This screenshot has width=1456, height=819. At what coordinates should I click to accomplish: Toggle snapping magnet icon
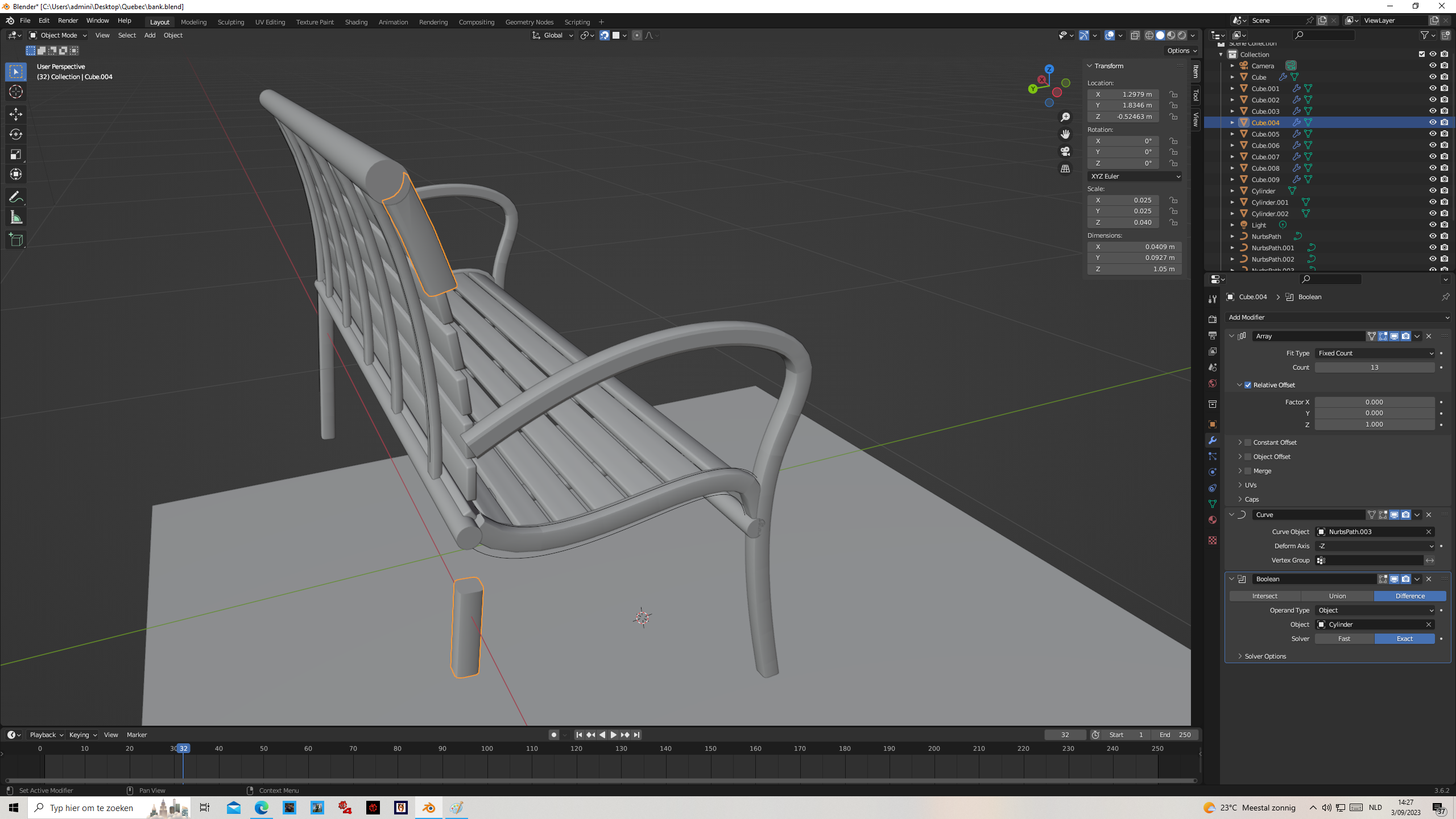(605, 35)
